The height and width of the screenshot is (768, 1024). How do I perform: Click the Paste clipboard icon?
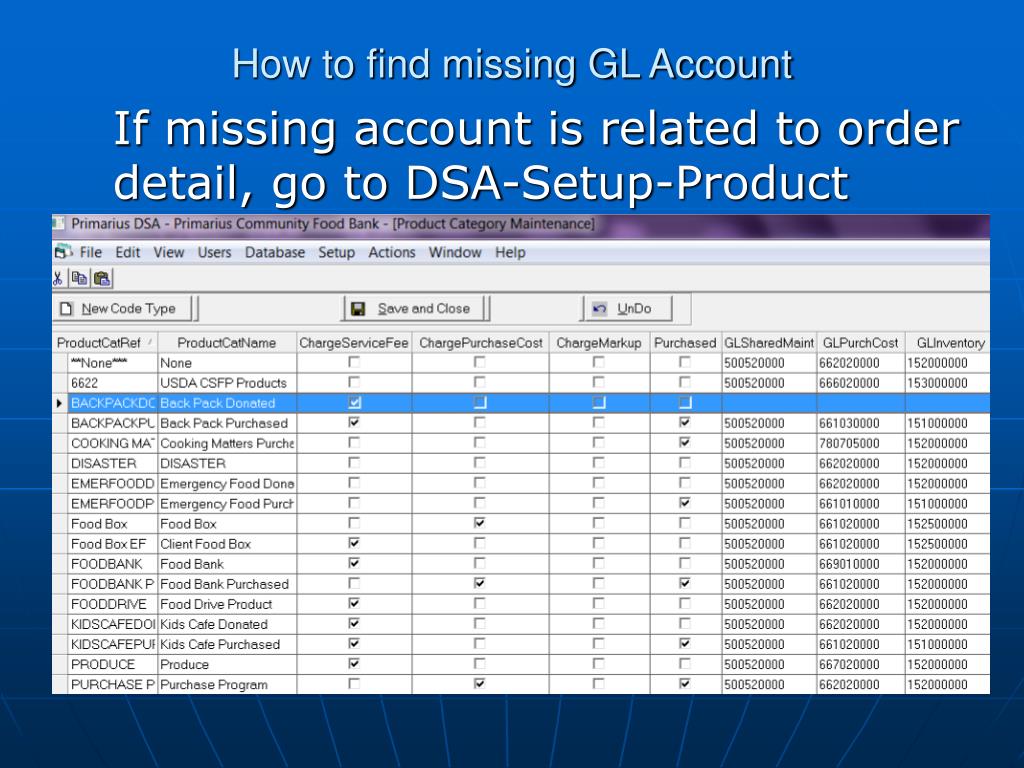(x=102, y=279)
